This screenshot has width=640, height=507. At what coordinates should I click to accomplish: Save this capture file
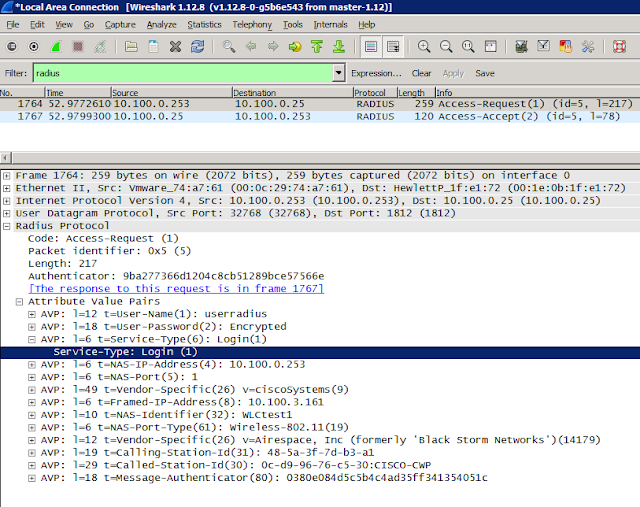[153, 47]
